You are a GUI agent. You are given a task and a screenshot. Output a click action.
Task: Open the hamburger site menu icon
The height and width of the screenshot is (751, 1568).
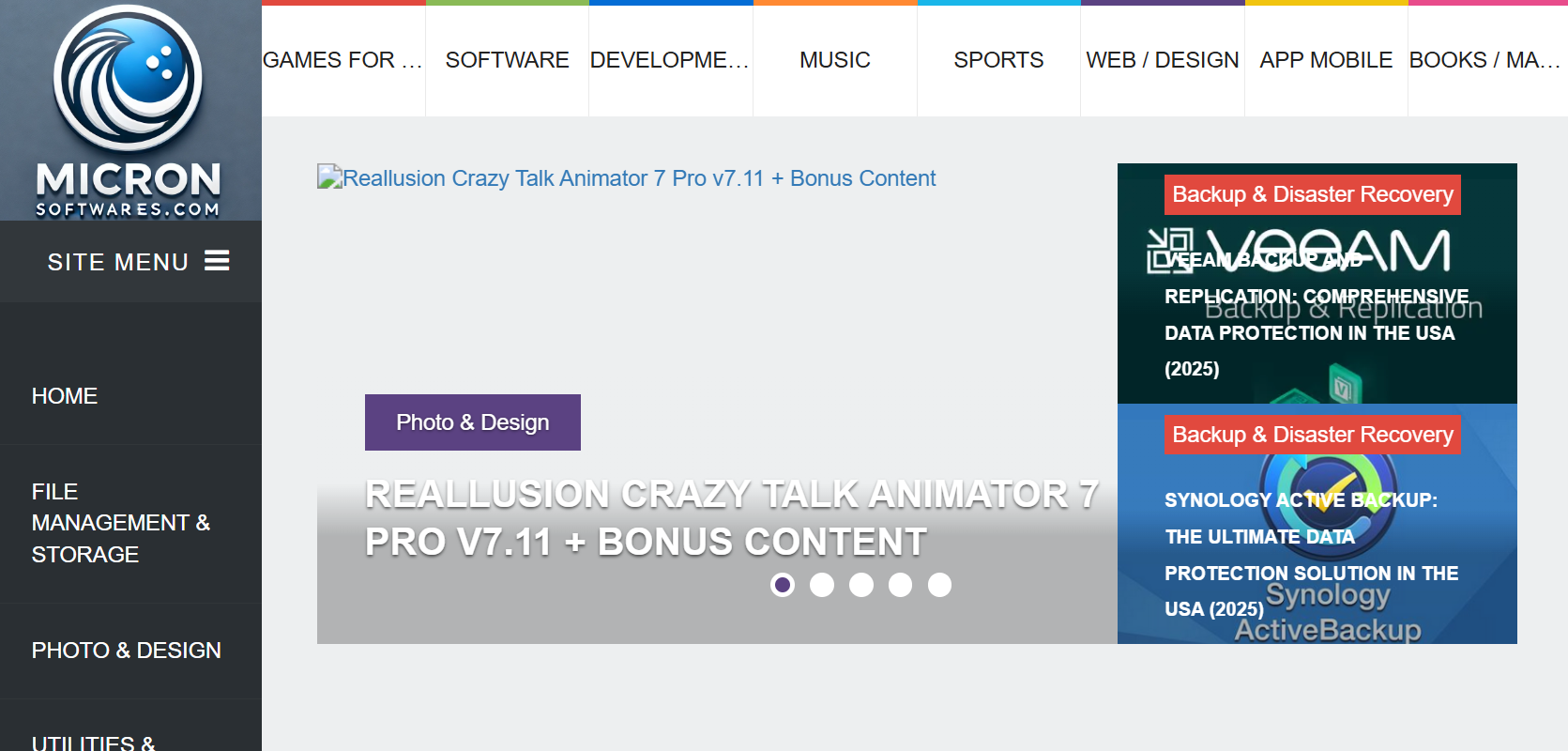(217, 261)
